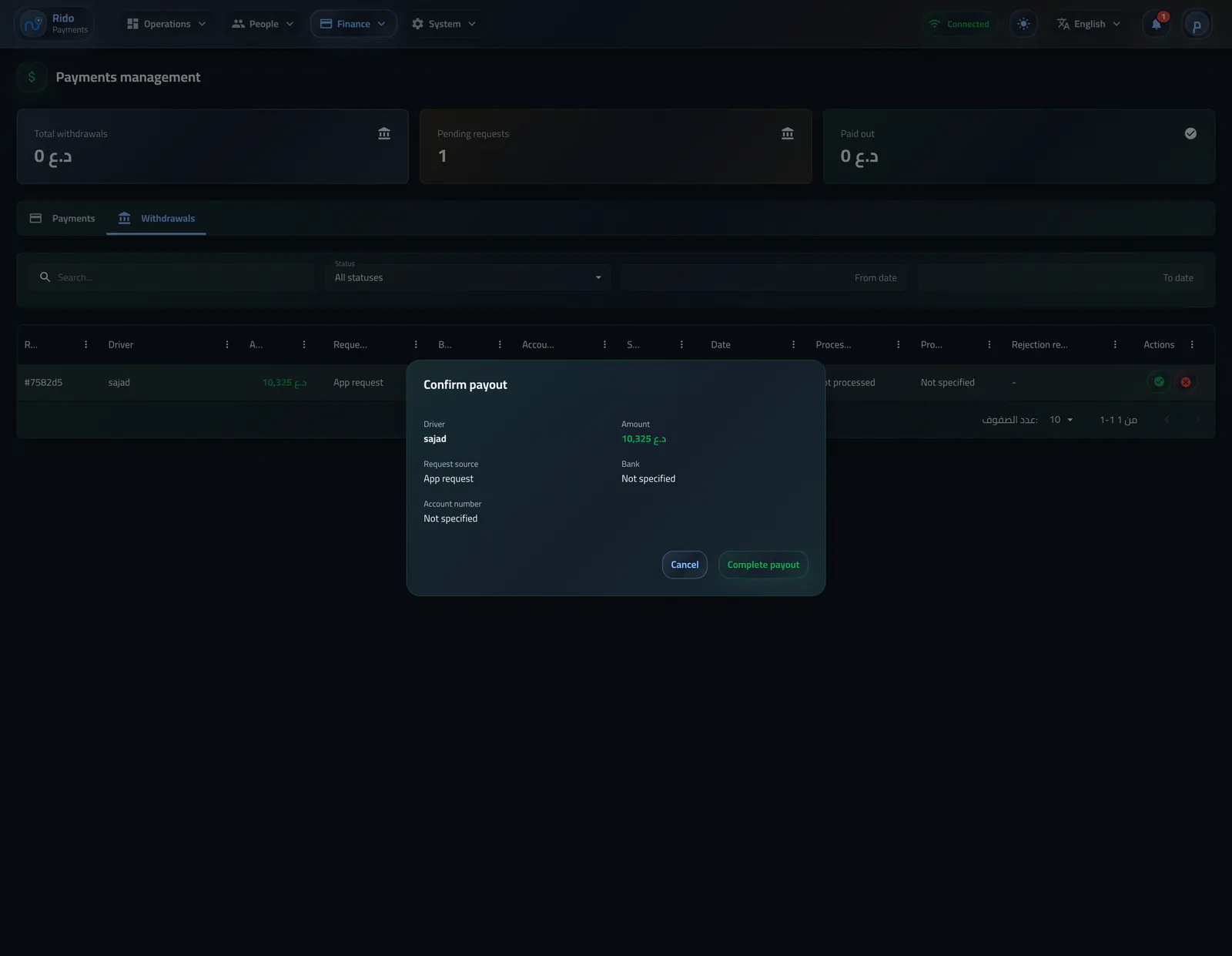1232x956 pixels.
Task: Open the notifications bell
Action: coord(1157,24)
